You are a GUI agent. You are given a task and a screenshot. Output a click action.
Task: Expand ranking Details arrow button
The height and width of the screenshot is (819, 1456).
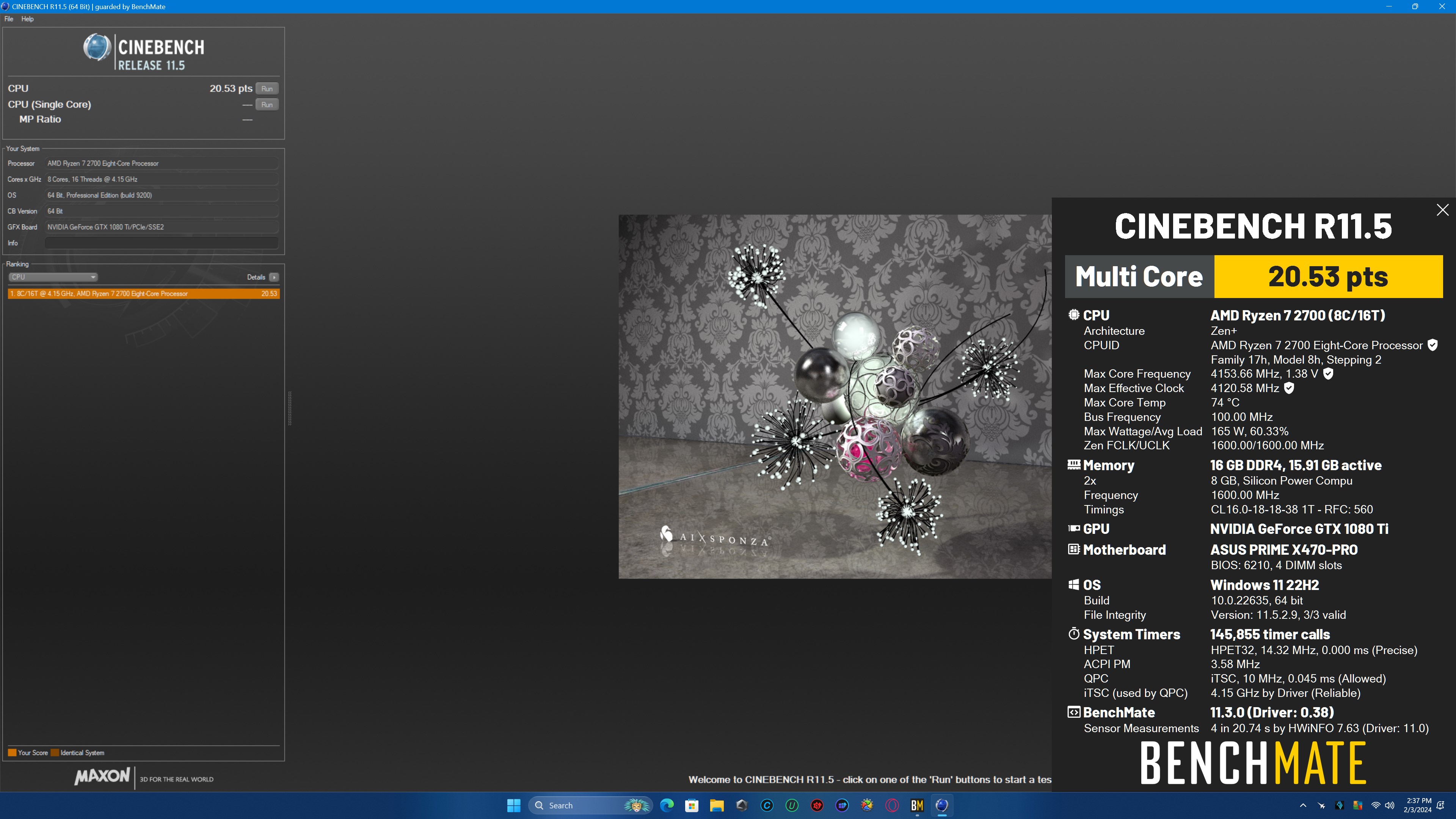coord(273,277)
